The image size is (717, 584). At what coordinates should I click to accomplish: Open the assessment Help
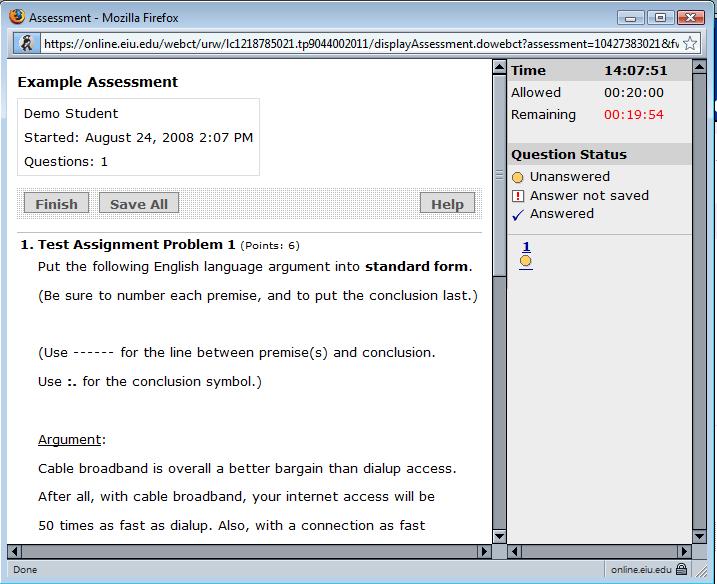point(447,204)
